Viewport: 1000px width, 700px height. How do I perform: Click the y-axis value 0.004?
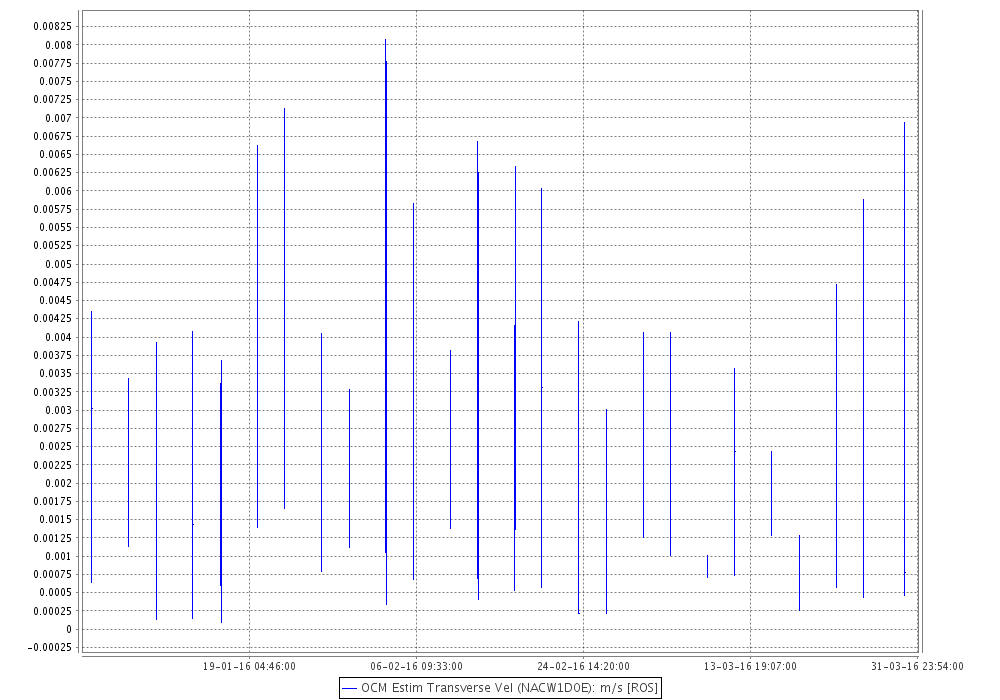tap(59, 337)
